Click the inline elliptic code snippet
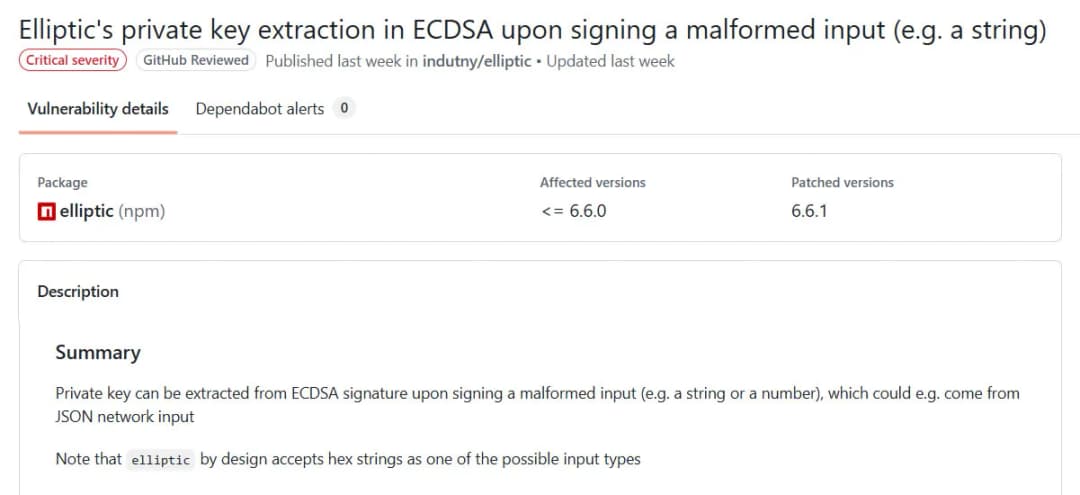The image size is (1080, 495). point(161,460)
